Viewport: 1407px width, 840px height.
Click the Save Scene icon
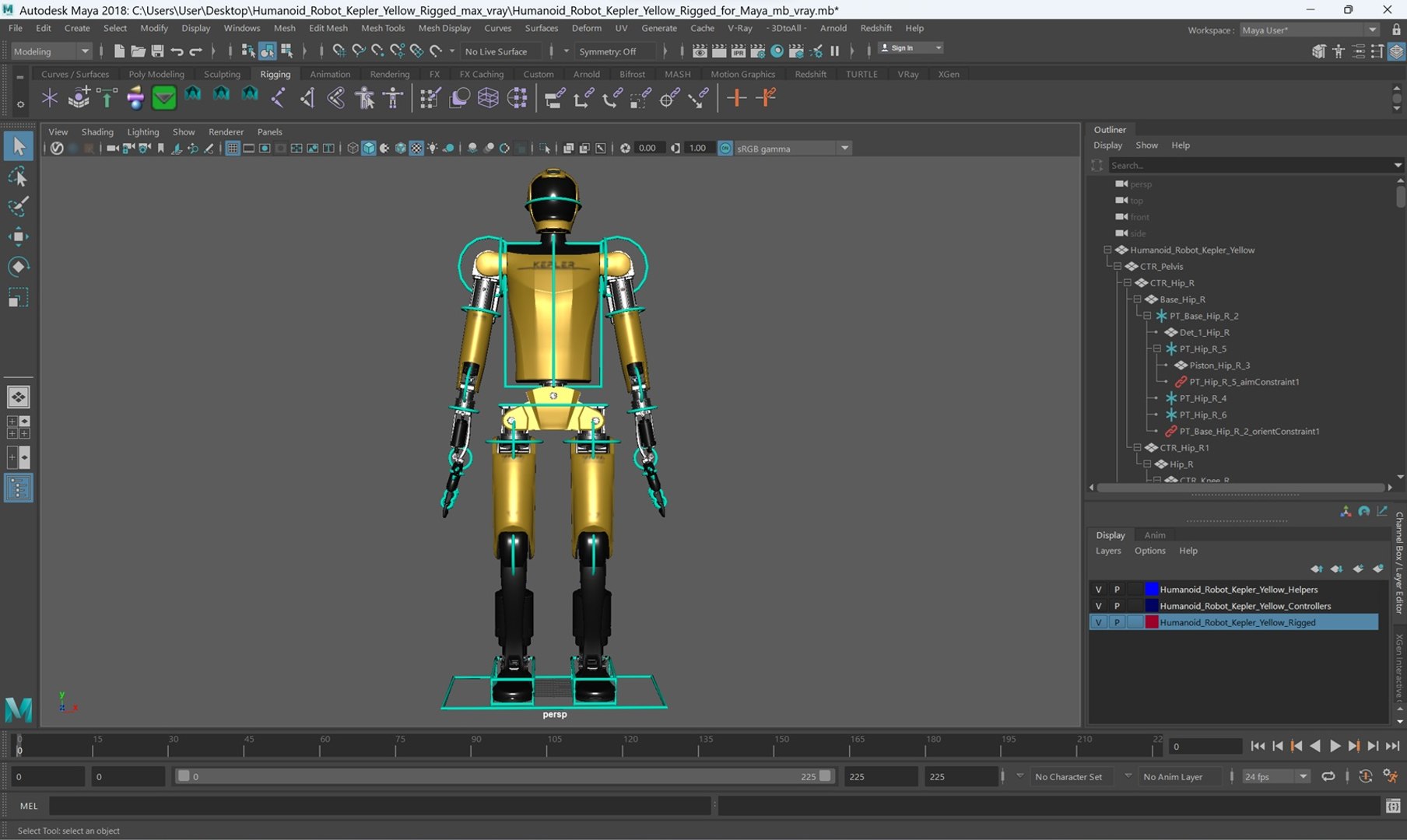pos(157,51)
